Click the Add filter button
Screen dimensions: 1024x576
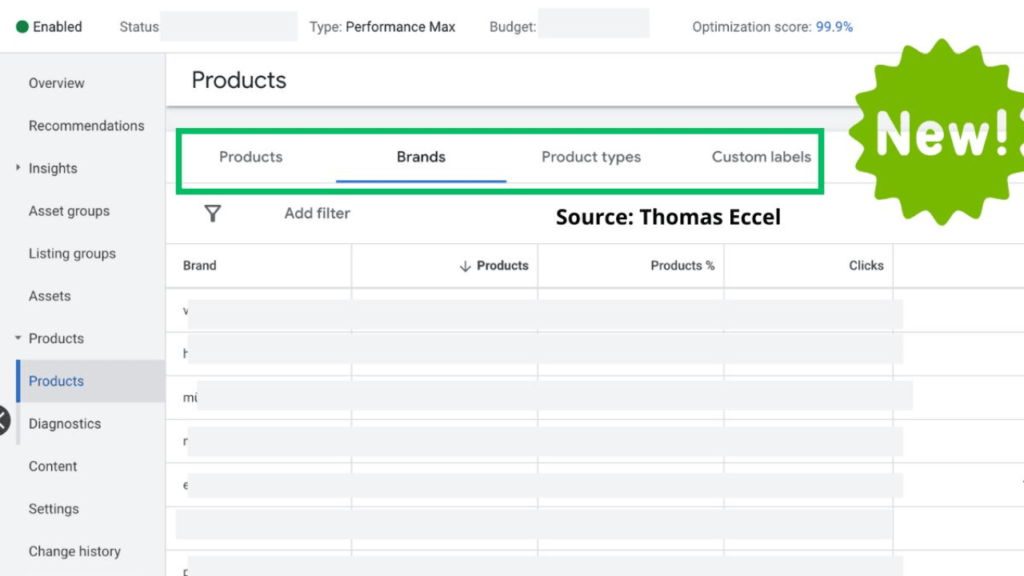pyautogui.click(x=316, y=213)
